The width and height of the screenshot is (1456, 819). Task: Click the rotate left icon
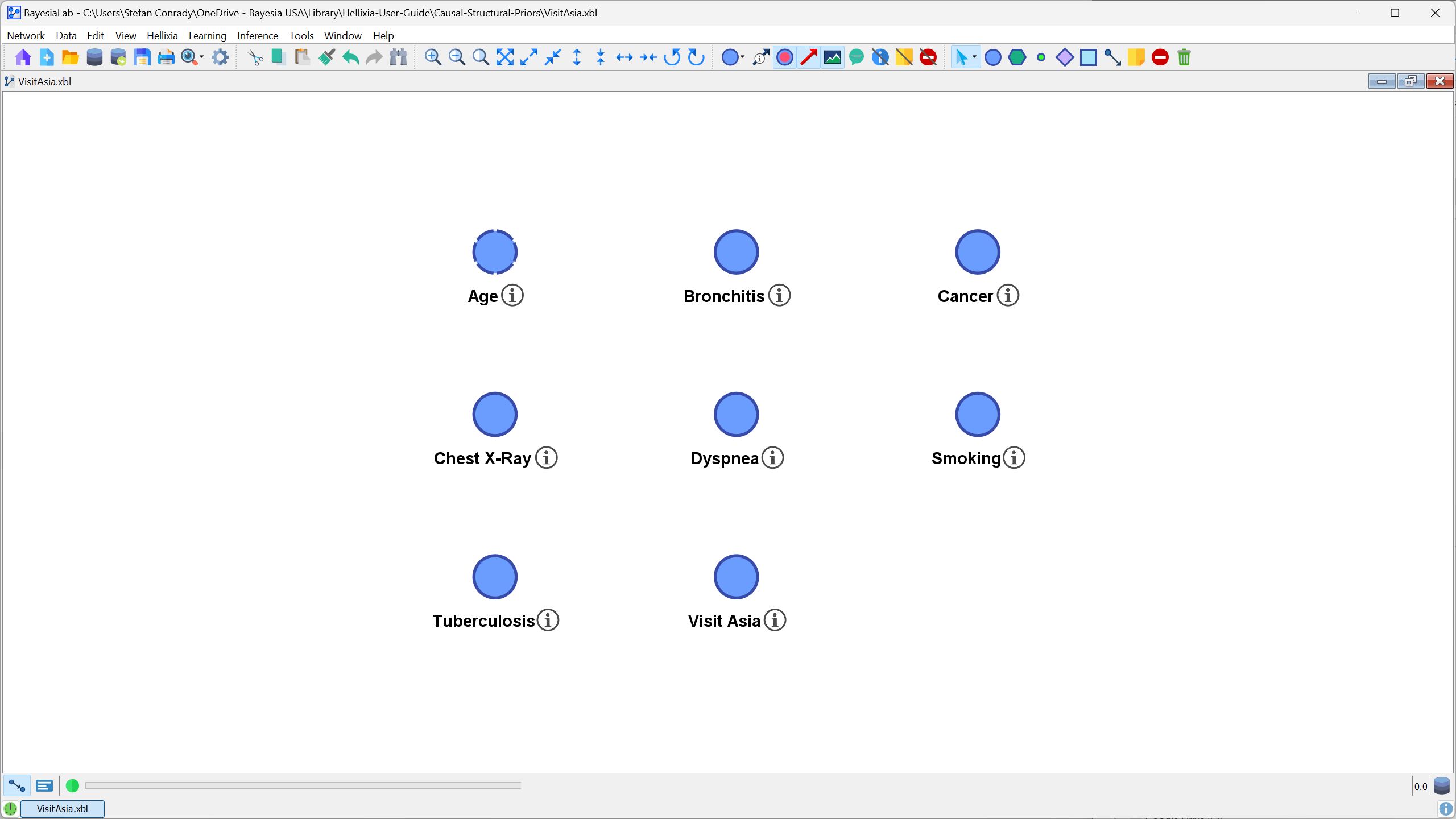672,57
